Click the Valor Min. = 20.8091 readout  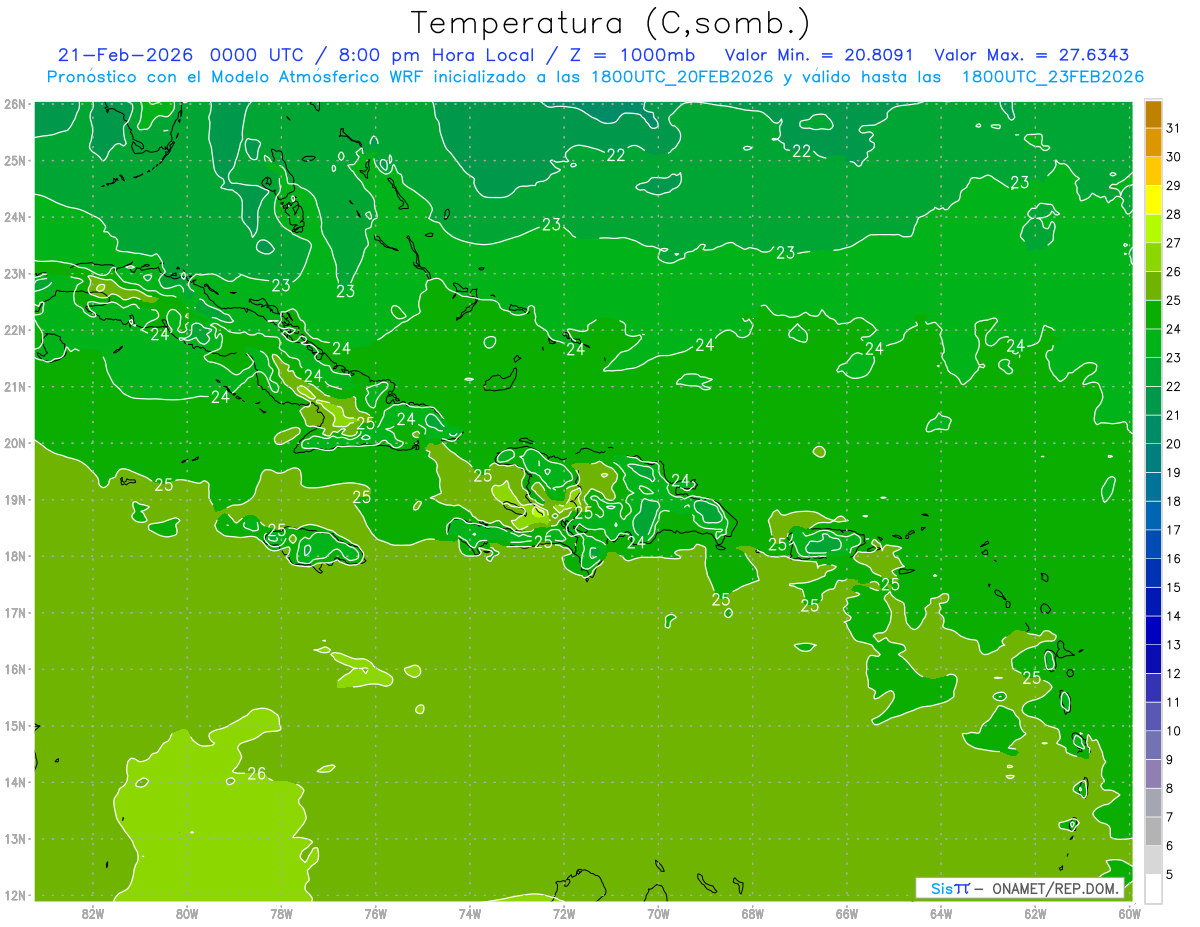[x=818, y=54]
